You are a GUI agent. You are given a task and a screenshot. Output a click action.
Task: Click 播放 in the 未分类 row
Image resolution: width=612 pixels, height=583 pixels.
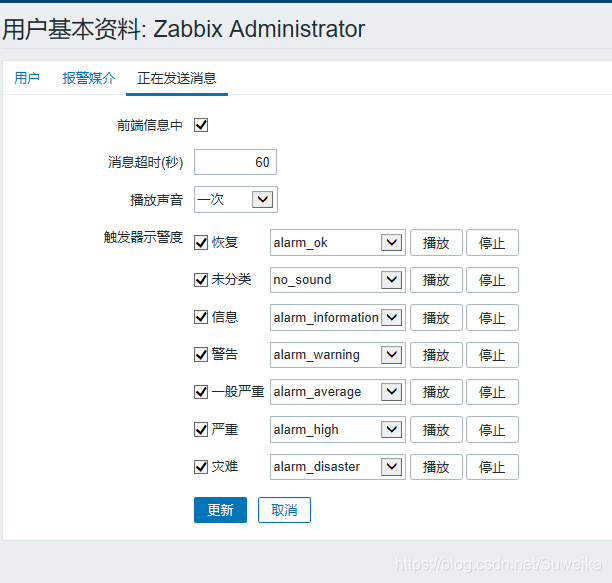pos(436,280)
